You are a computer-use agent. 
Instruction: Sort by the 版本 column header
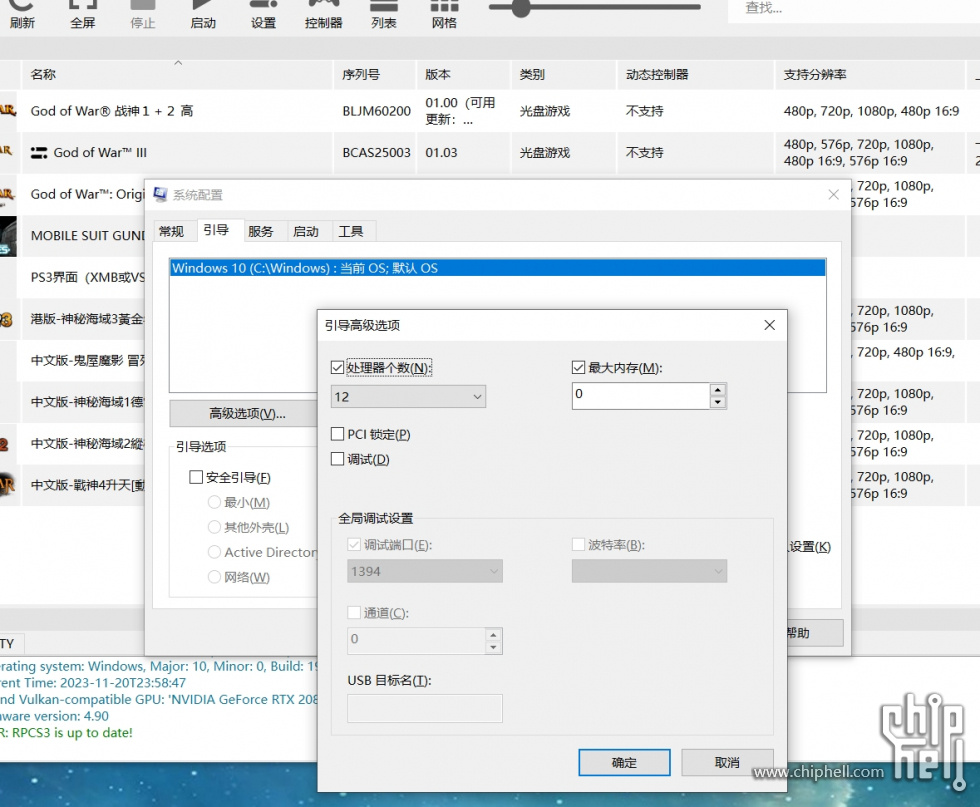tap(464, 74)
